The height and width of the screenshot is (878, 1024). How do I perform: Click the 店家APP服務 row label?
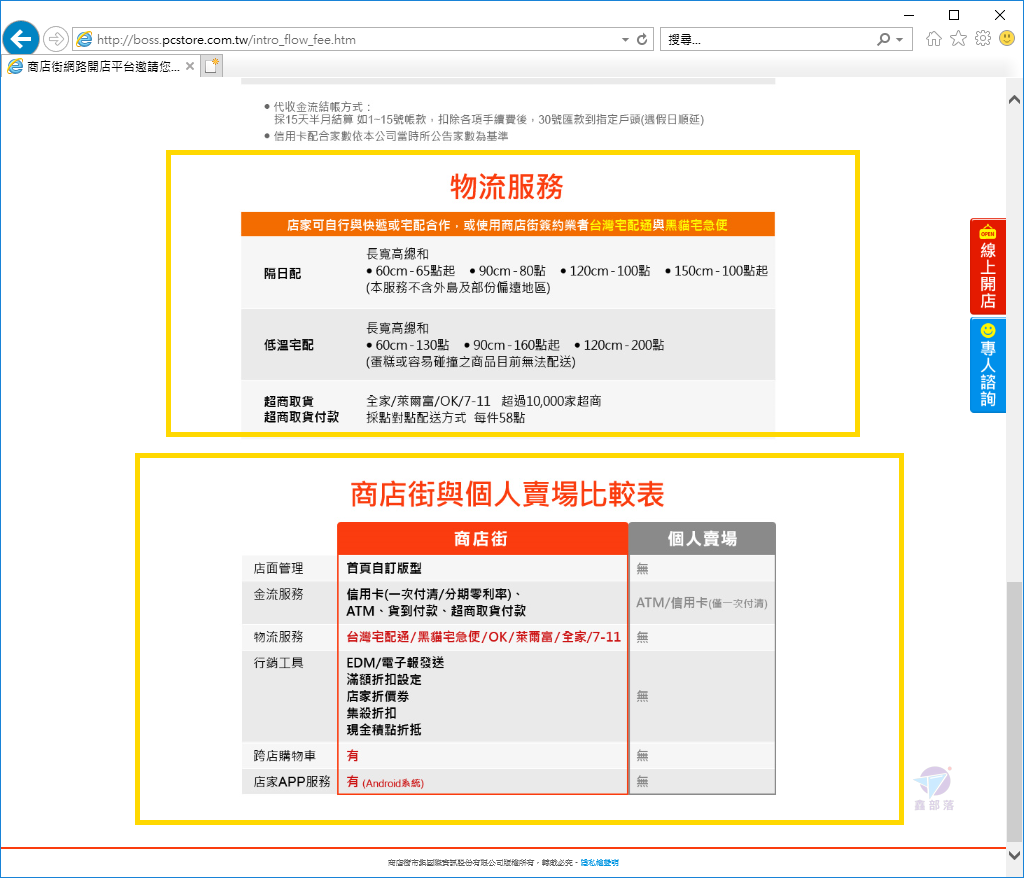point(292,782)
